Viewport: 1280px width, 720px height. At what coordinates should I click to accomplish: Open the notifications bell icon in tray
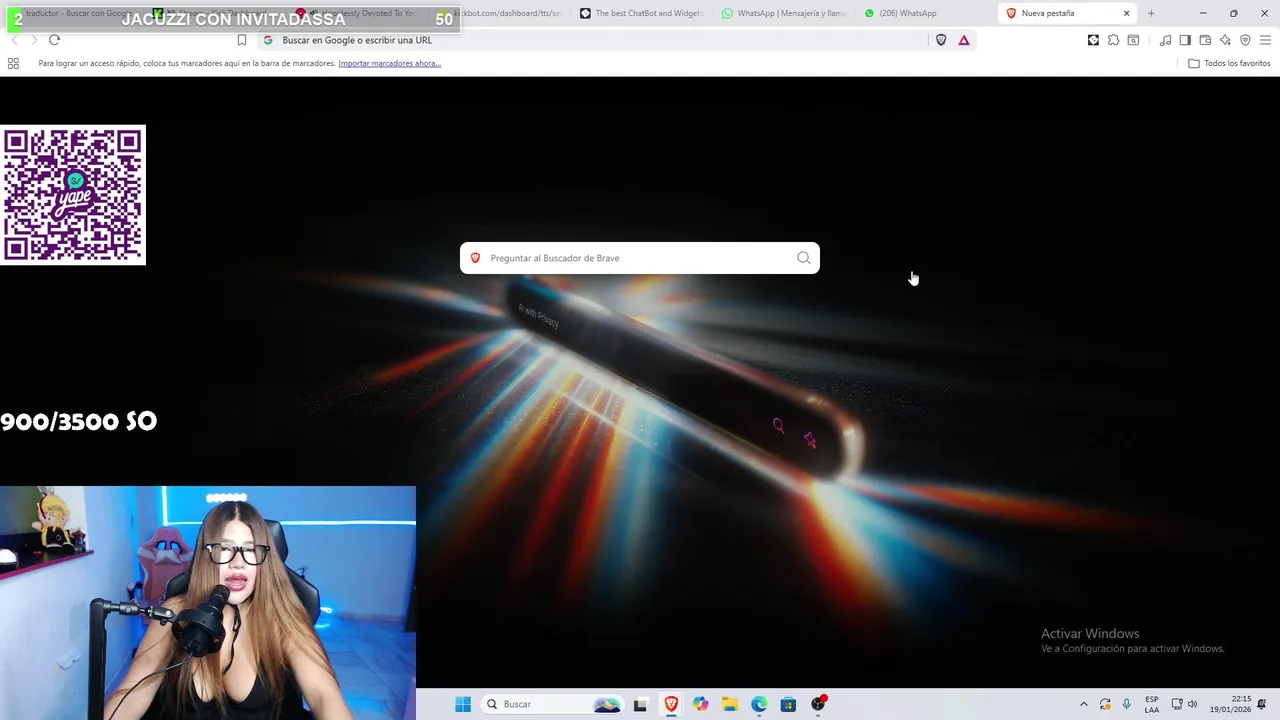pyautogui.click(x=1262, y=704)
